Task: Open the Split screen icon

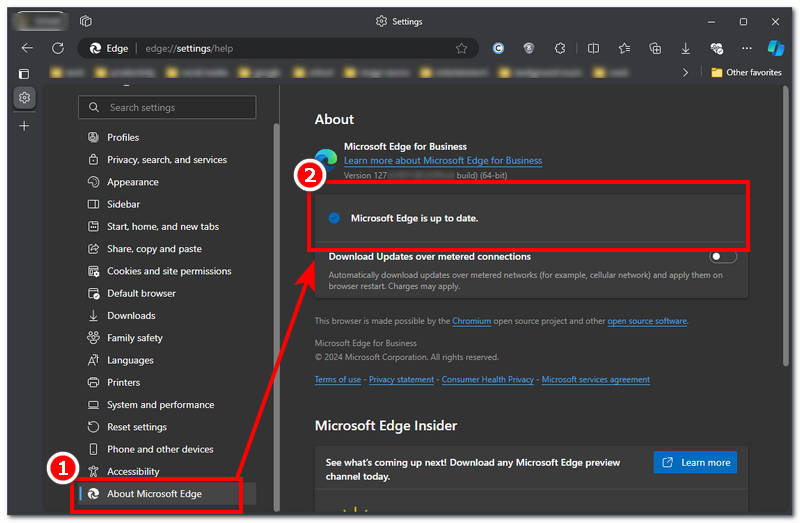Action: tap(593, 48)
